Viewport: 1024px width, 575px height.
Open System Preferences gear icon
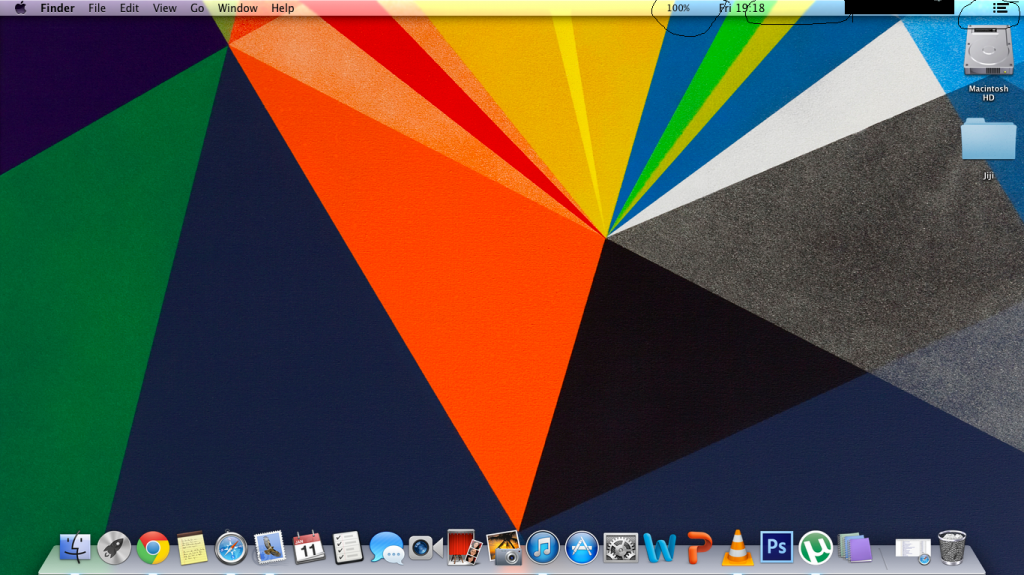(620, 548)
